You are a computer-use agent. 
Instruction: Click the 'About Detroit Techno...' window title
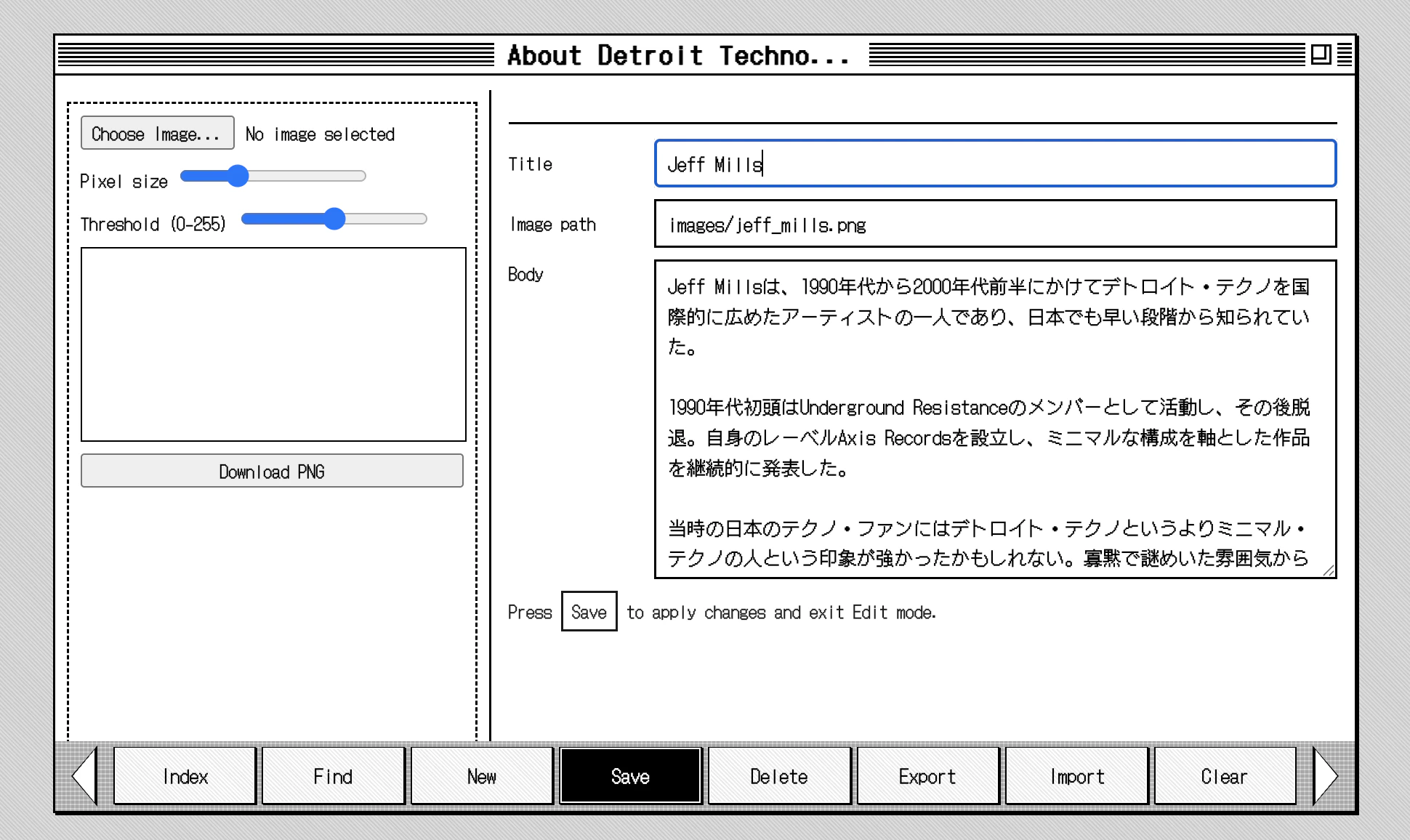tap(678, 55)
